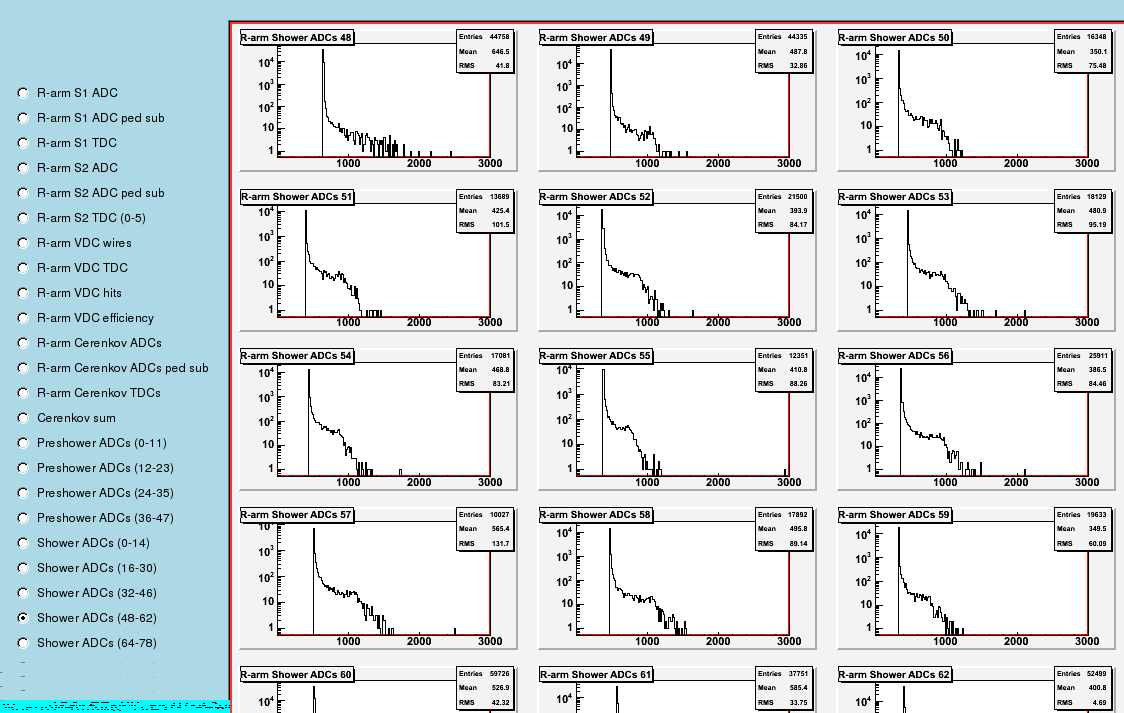Screen dimensions: 1124x713
Task: Select the R-arm S1 ADC radio button
Action: pos(23,93)
